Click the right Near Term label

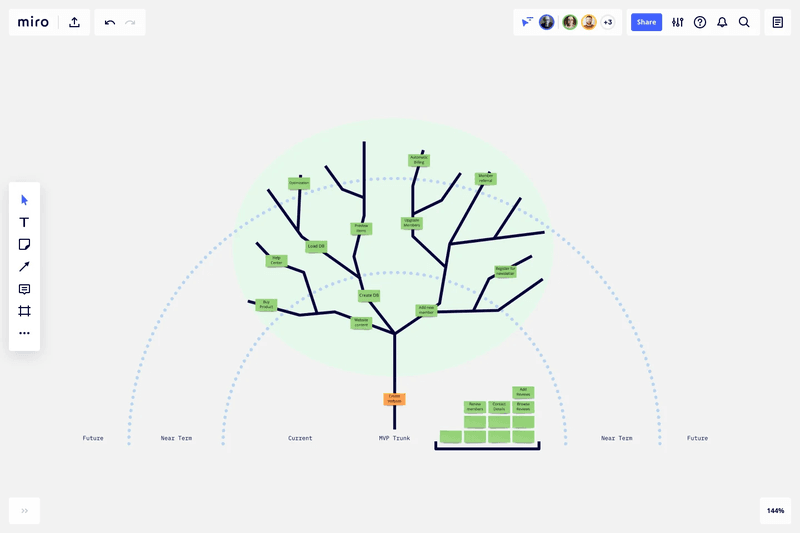[x=617, y=438]
